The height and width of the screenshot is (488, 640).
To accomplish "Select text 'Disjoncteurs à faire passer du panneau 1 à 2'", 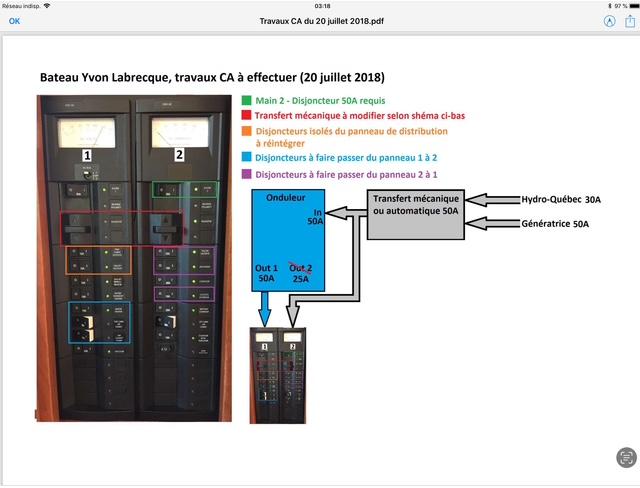I will coord(346,158).
